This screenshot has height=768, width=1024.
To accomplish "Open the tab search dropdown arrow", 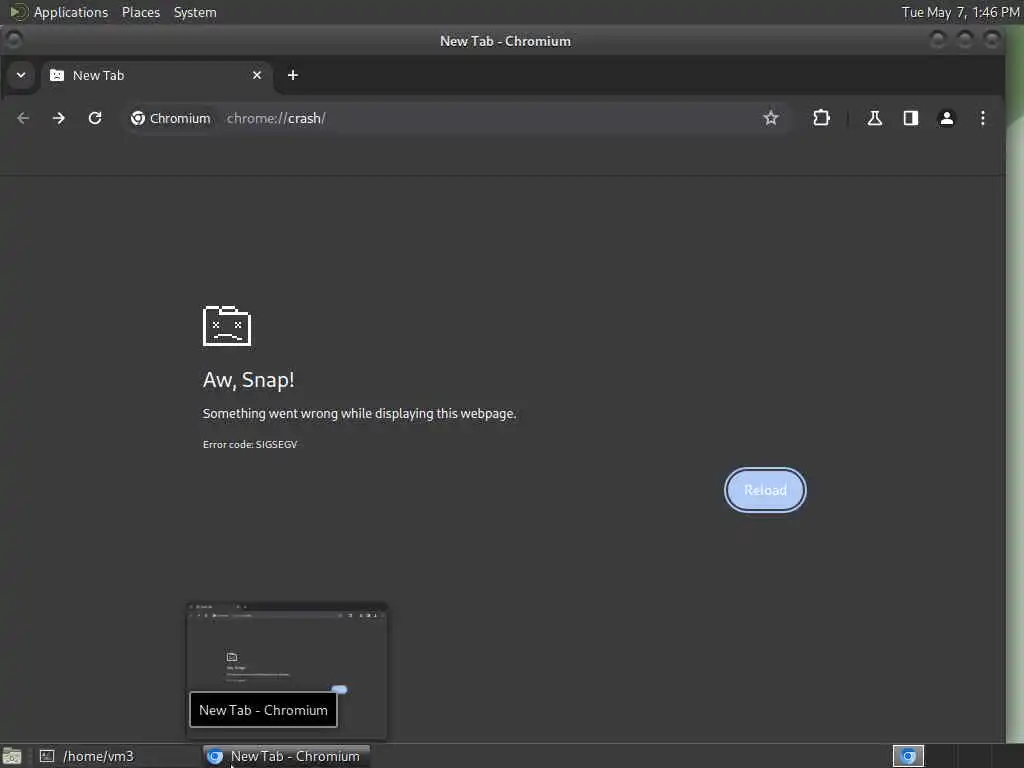I will (21, 75).
